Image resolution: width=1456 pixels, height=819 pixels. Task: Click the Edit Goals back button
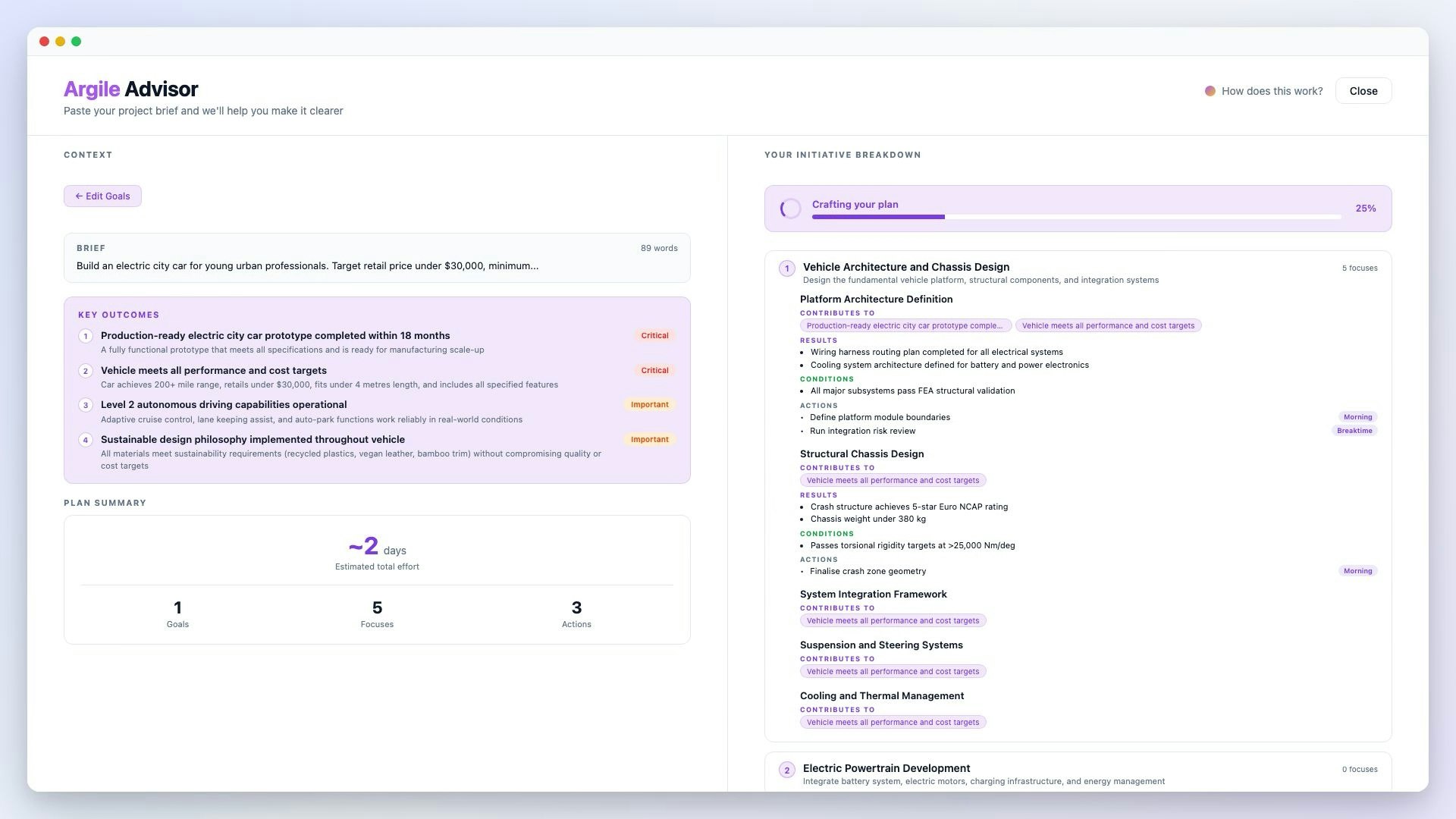[x=102, y=196]
